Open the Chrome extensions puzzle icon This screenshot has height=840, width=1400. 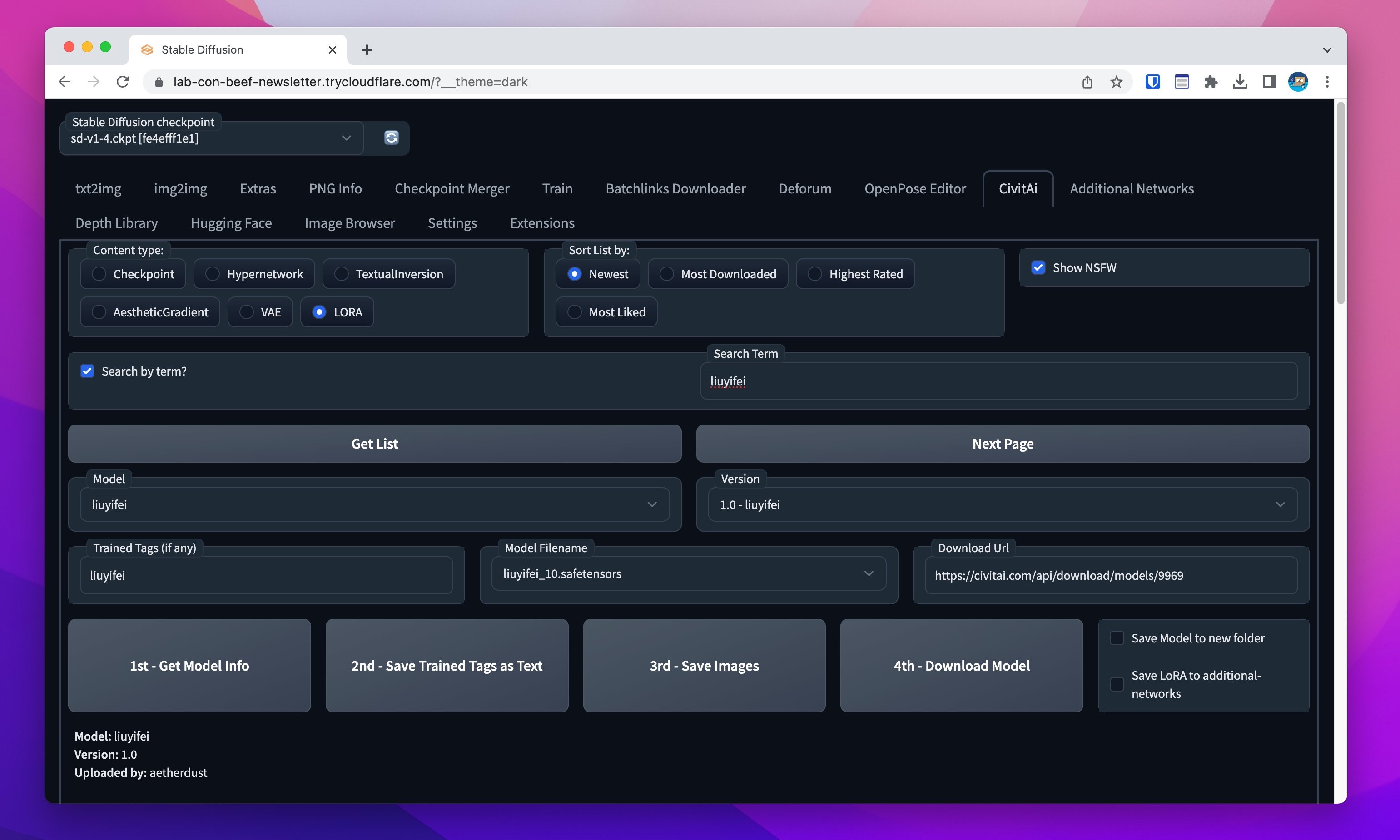point(1211,82)
